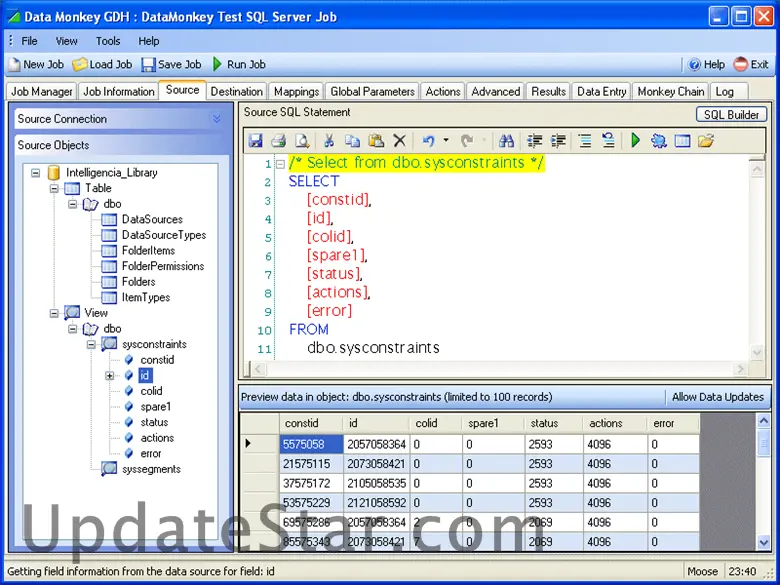Save Job from the main toolbar
Image resolution: width=780 pixels, height=585 pixels.
point(172,64)
